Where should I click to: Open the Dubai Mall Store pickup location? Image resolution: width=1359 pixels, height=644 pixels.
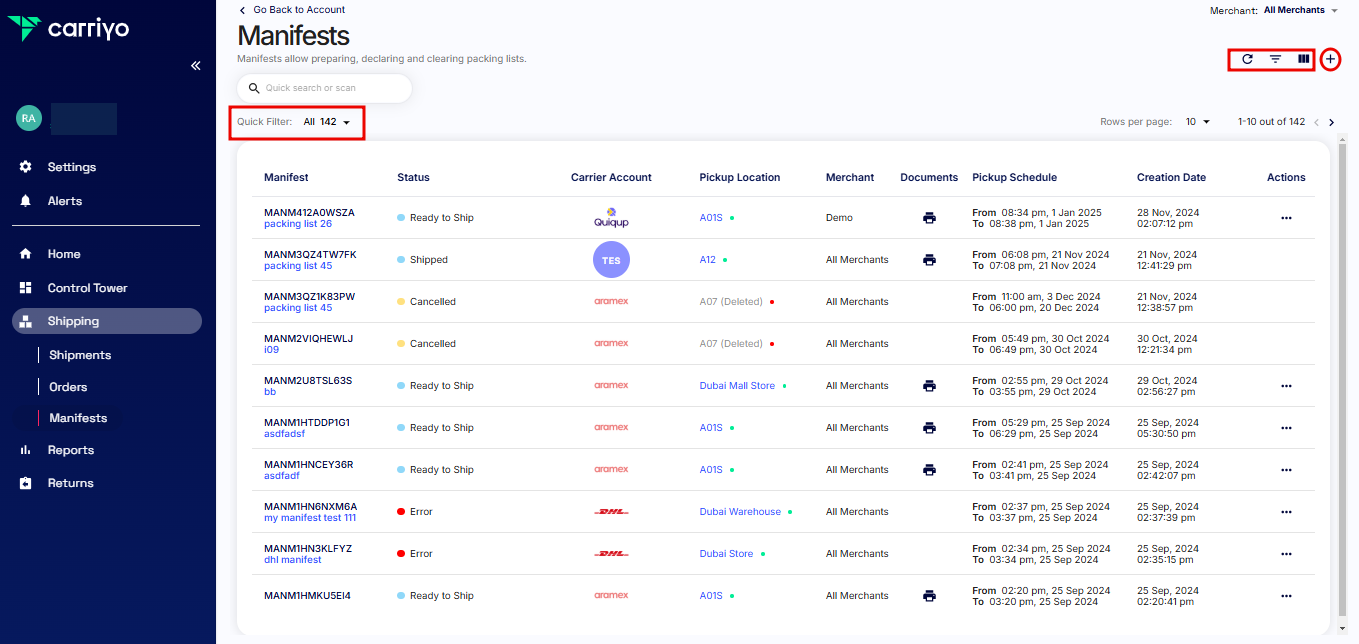pyautogui.click(x=737, y=386)
